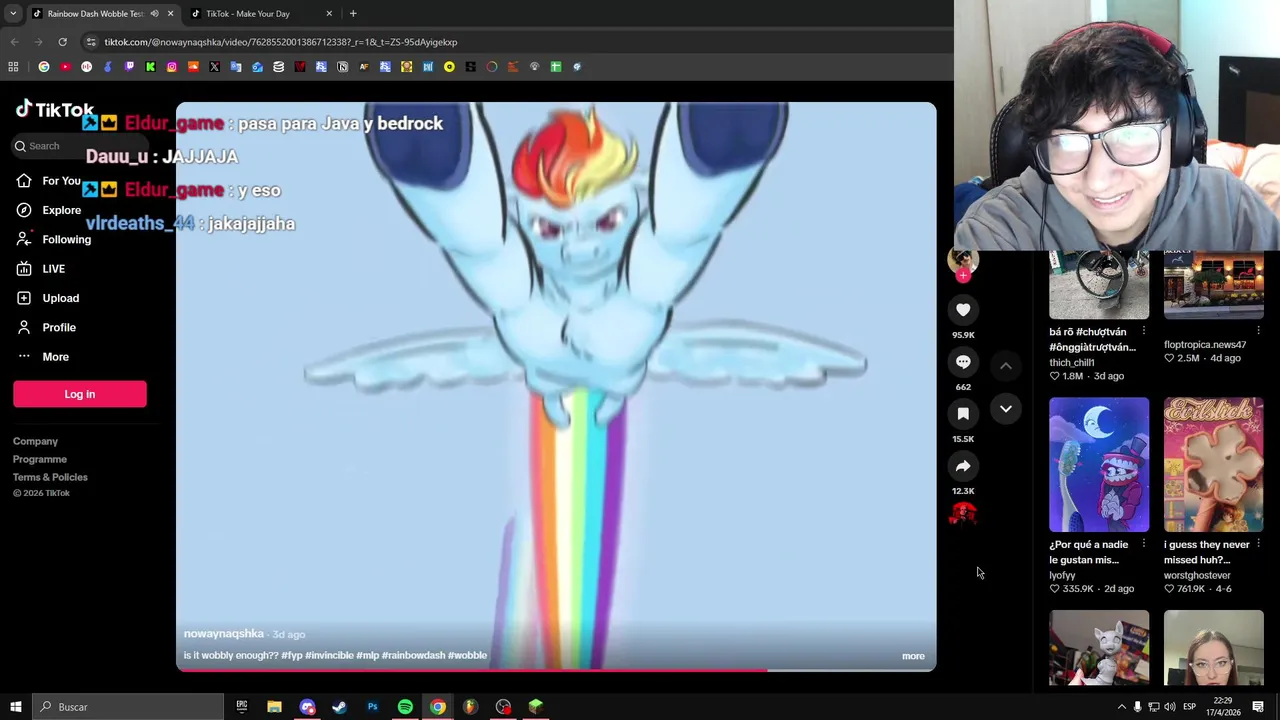Viewport: 1280px width, 720px height.
Task: Open the spinning sound disc below share
Action: 963,514
